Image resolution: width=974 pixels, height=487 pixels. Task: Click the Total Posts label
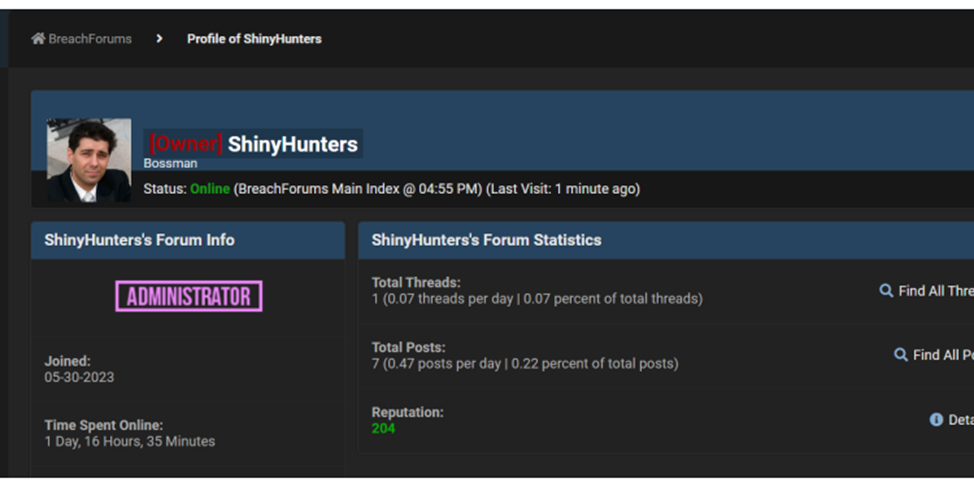click(x=409, y=347)
